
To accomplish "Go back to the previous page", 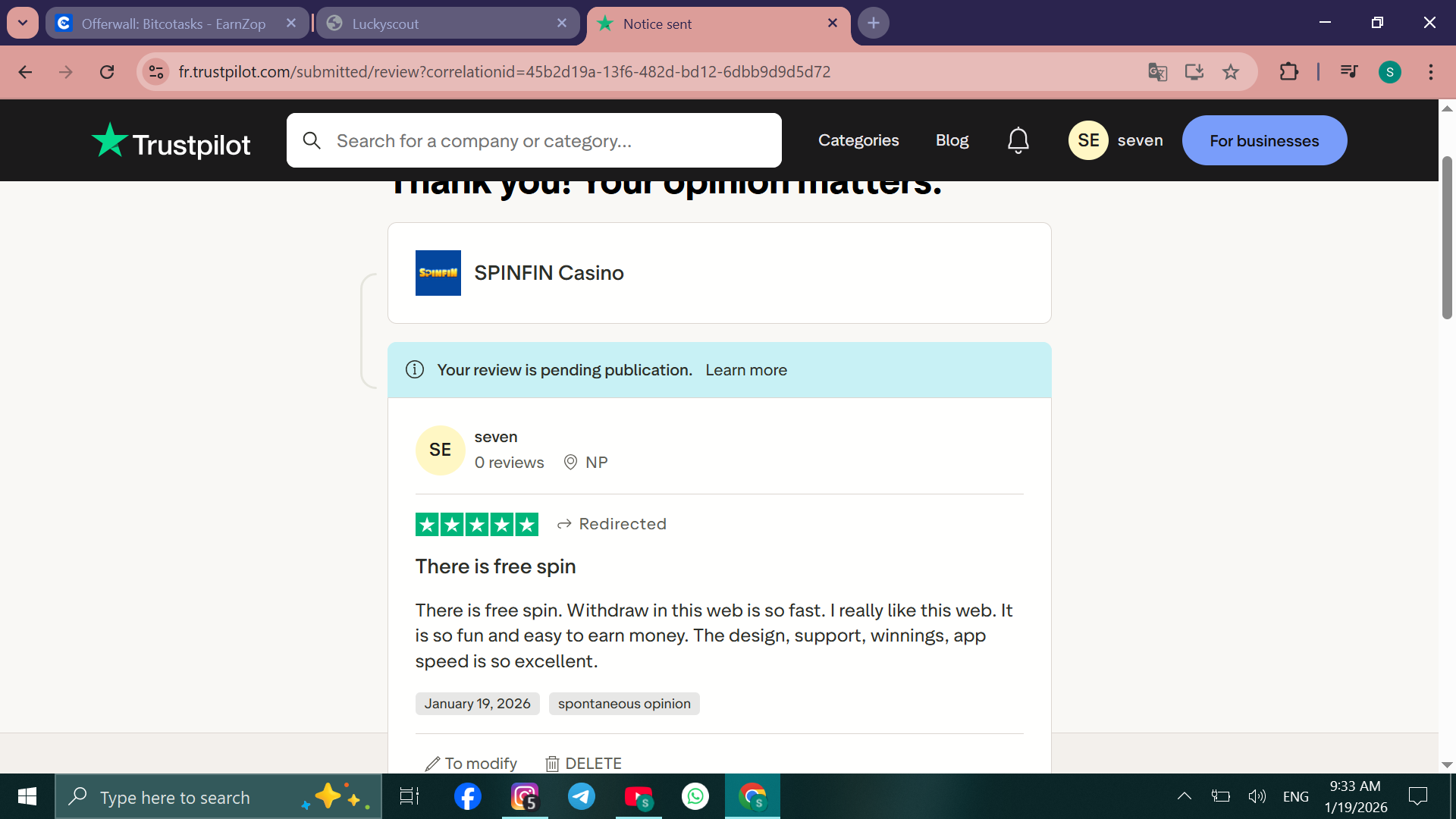I will pyautogui.click(x=25, y=72).
